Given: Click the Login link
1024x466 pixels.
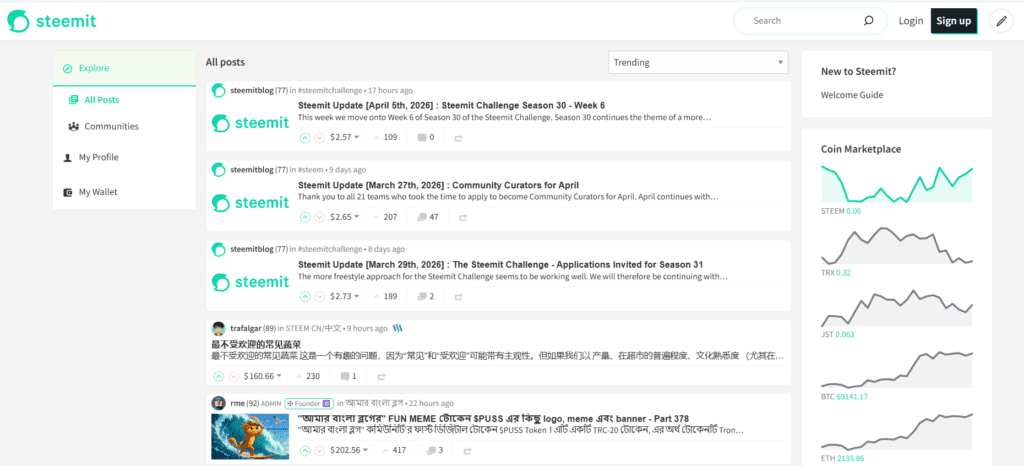Looking at the screenshot, I should 910,21.
